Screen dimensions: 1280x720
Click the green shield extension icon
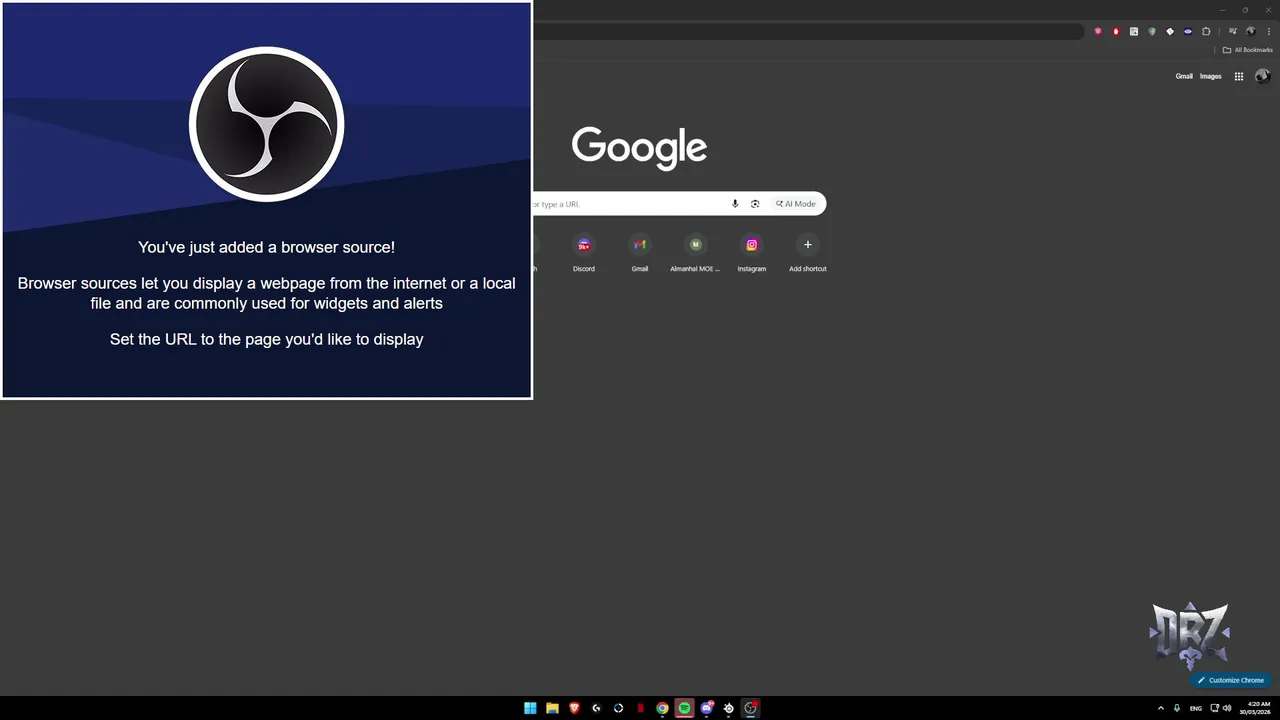pyautogui.click(x=1152, y=31)
